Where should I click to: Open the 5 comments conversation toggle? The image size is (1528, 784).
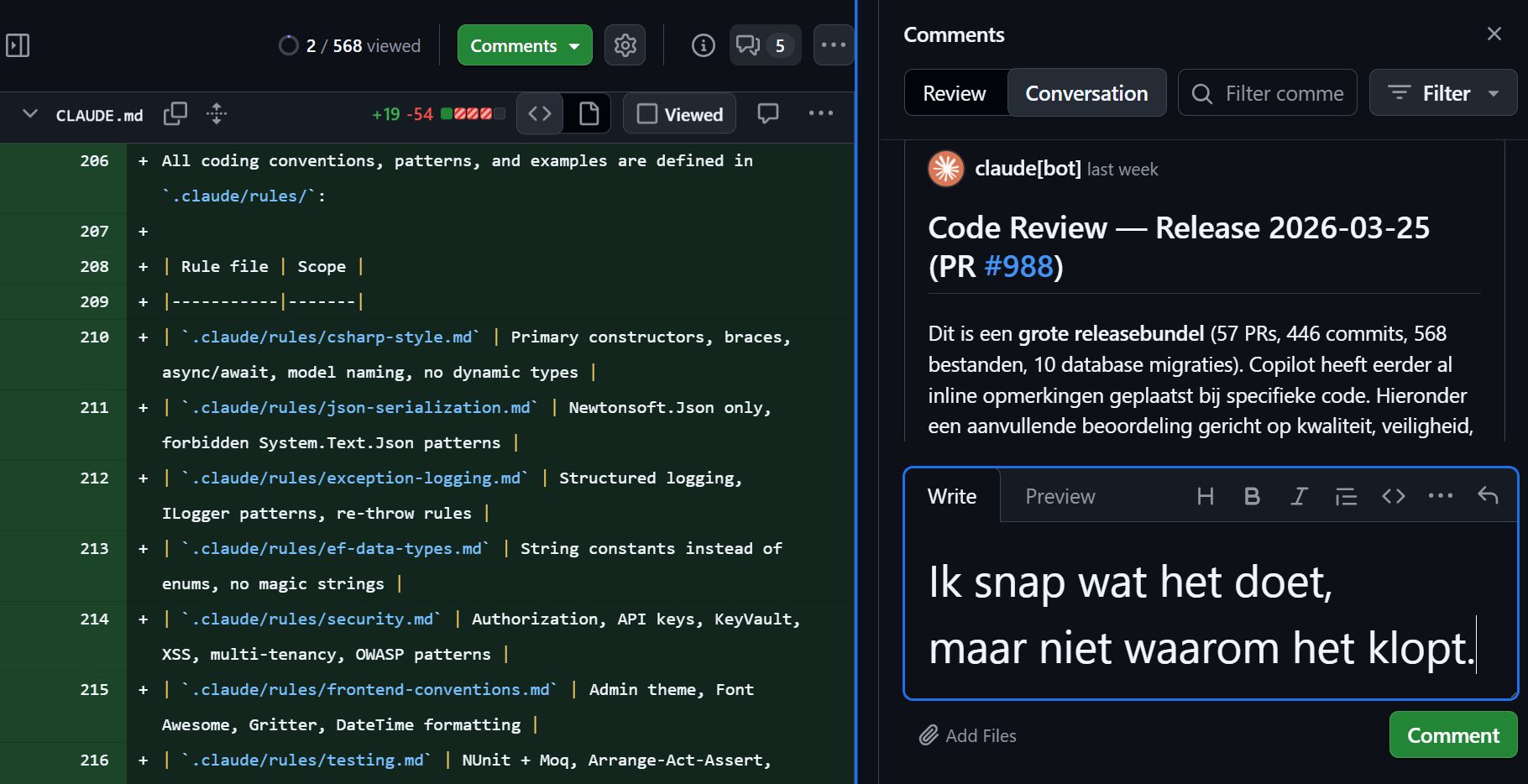click(x=764, y=45)
